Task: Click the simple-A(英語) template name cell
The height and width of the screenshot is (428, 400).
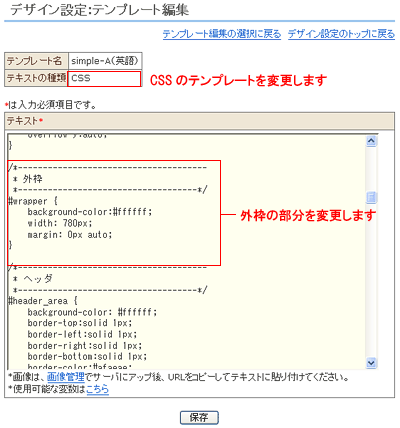Action: tap(105, 61)
